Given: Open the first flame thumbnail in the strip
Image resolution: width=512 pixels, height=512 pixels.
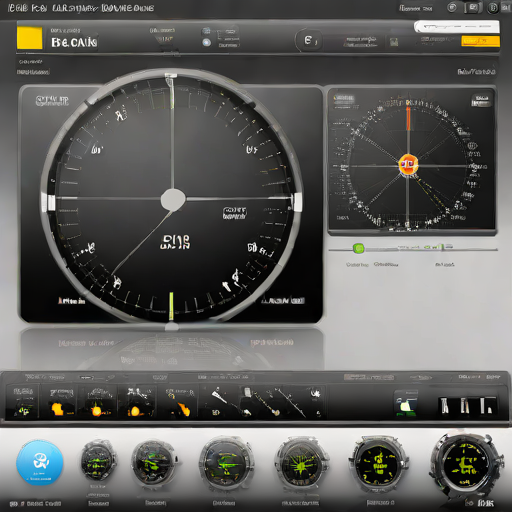Looking at the screenshot, I should (59, 402).
